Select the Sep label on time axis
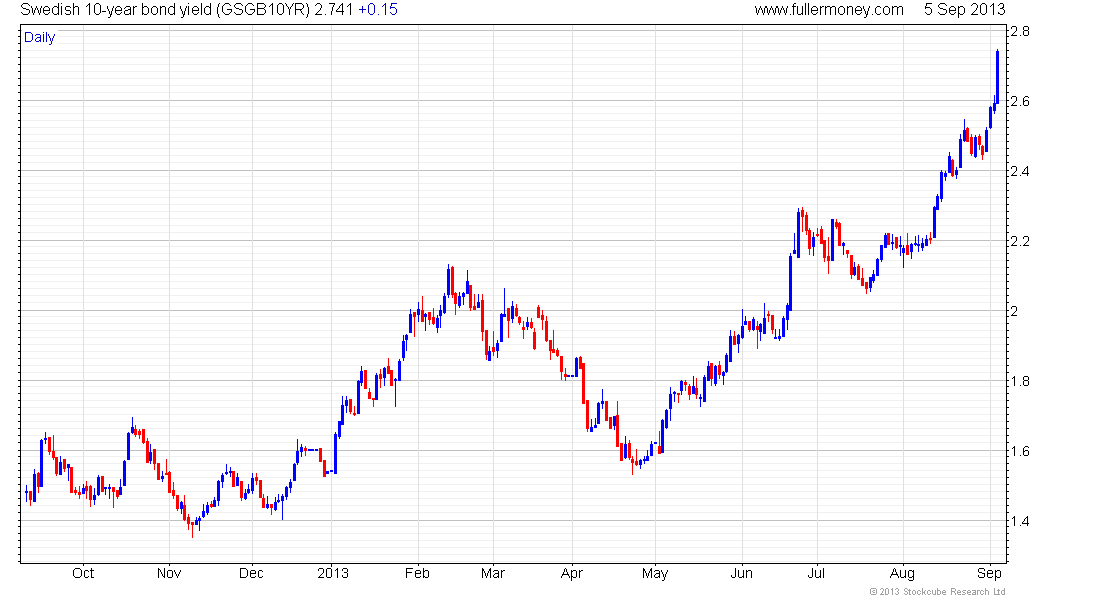Viewport: 1100px width, 600px height. [988, 573]
